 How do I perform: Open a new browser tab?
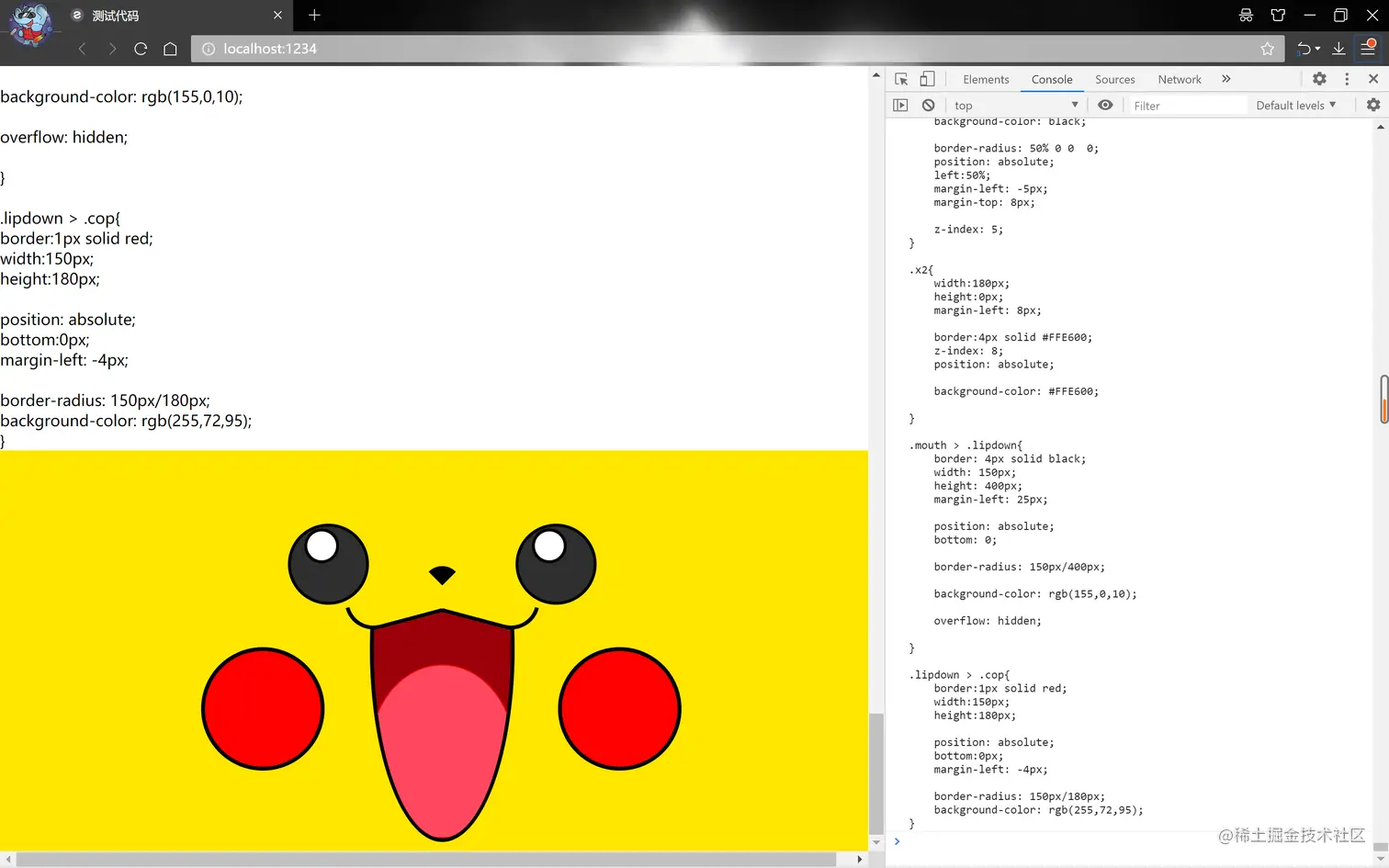pyautogui.click(x=314, y=15)
